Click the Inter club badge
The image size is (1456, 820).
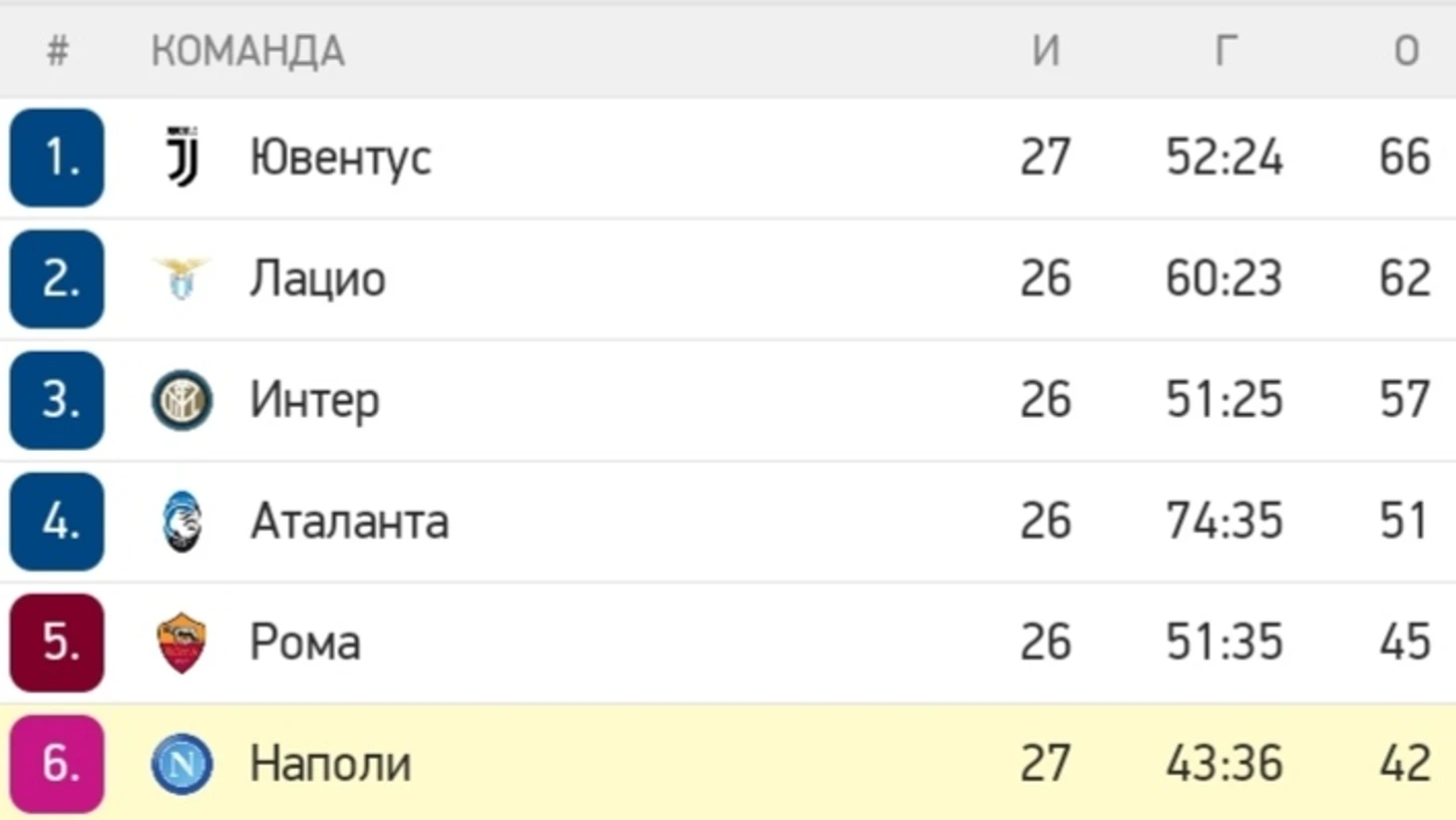(x=182, y=400)
